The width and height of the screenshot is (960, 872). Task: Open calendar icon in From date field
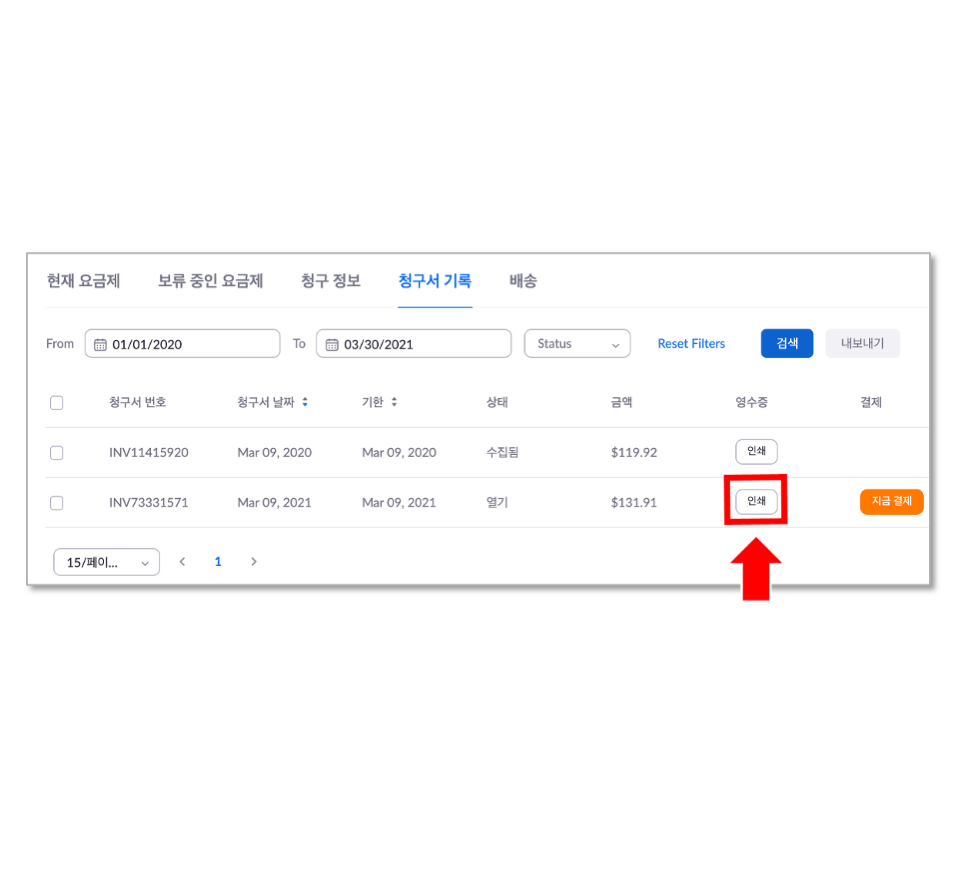(x=100, y=345)
